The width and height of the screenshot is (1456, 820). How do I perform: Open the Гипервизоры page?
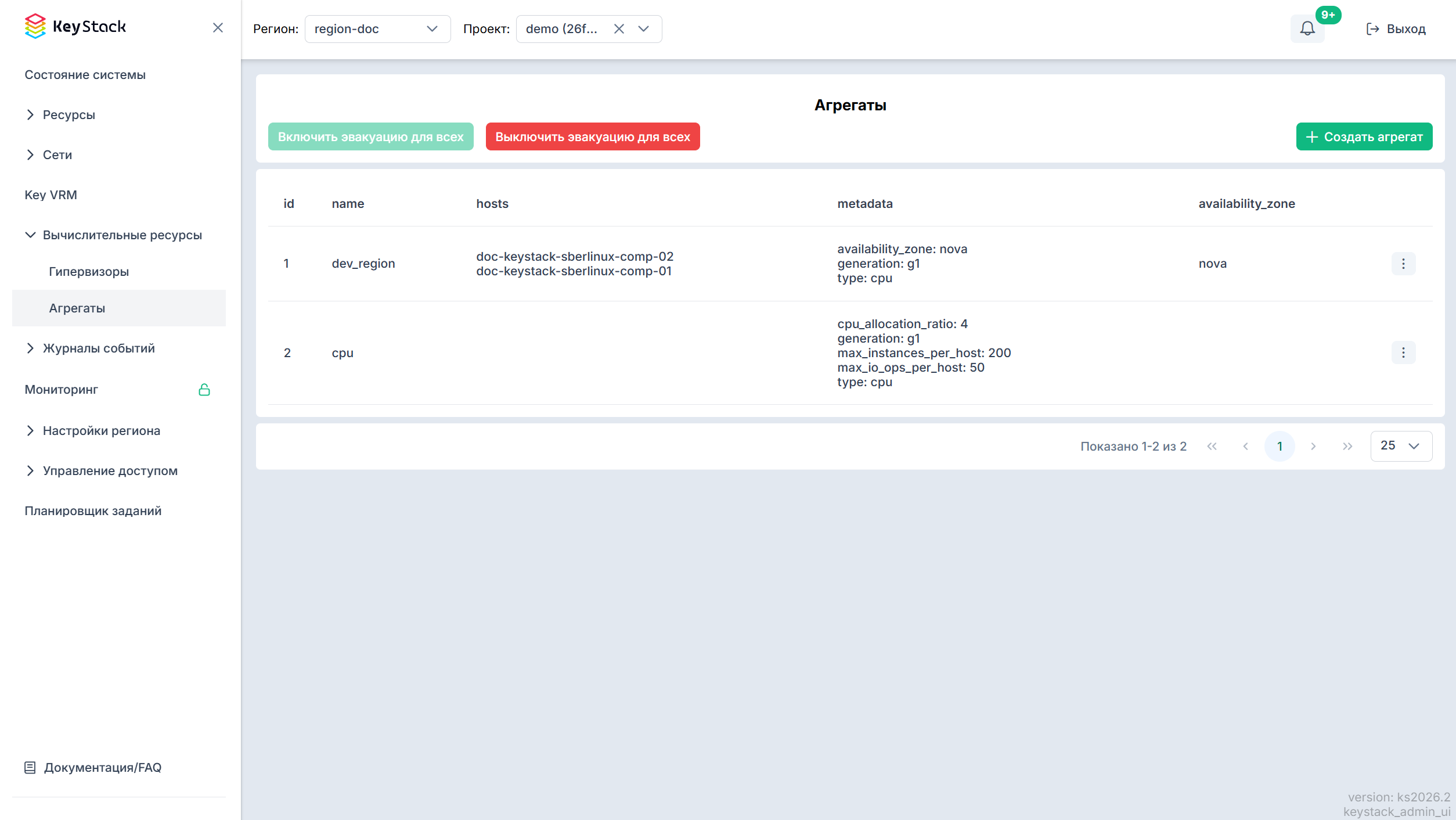pyautogui.click(x=89, y=272)
